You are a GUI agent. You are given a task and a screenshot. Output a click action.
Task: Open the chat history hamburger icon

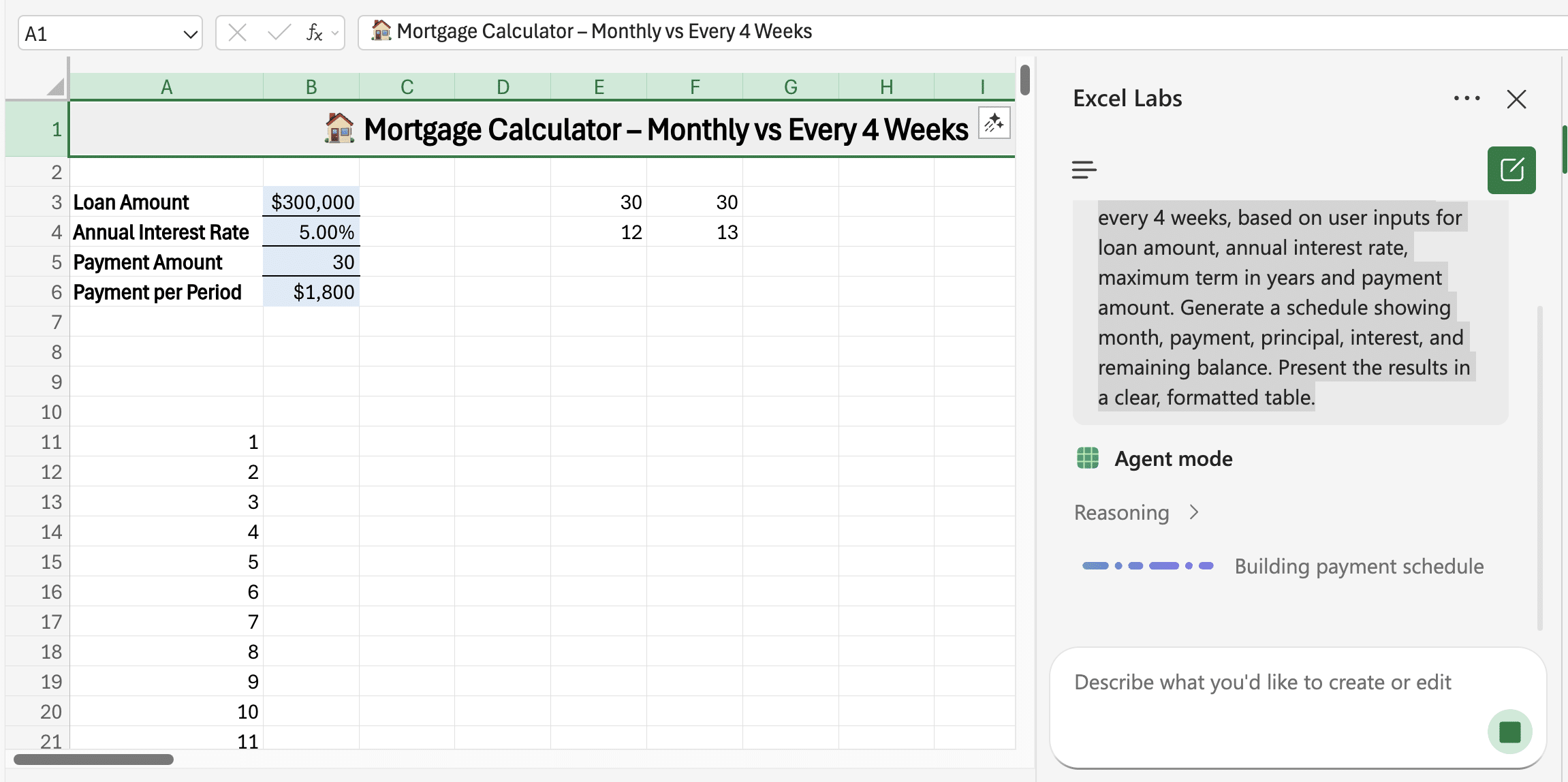pyautogui.click(x=1084, y=170)
